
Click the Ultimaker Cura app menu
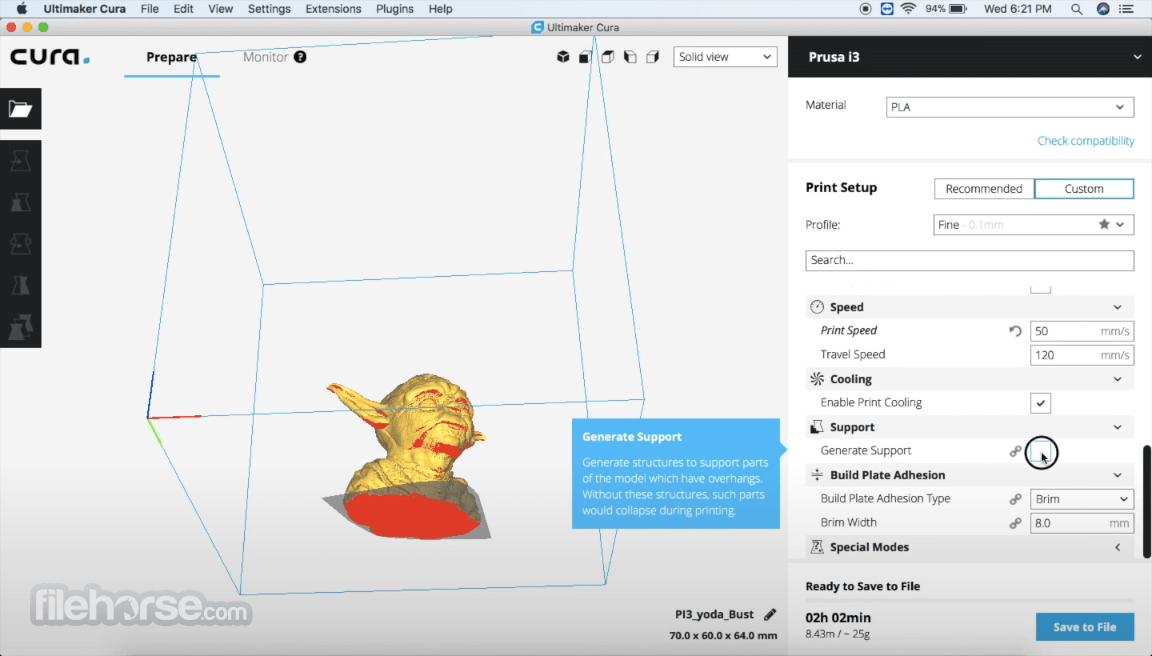[x=84, y=9]
